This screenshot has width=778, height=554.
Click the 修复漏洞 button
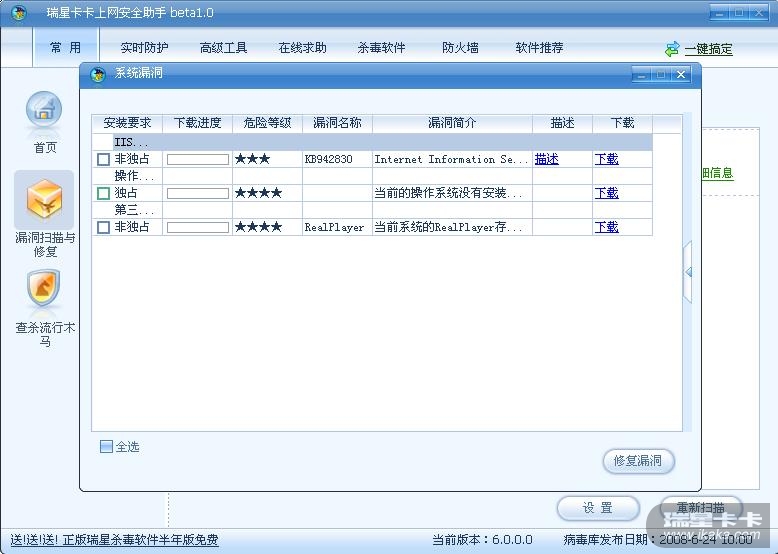638,461
